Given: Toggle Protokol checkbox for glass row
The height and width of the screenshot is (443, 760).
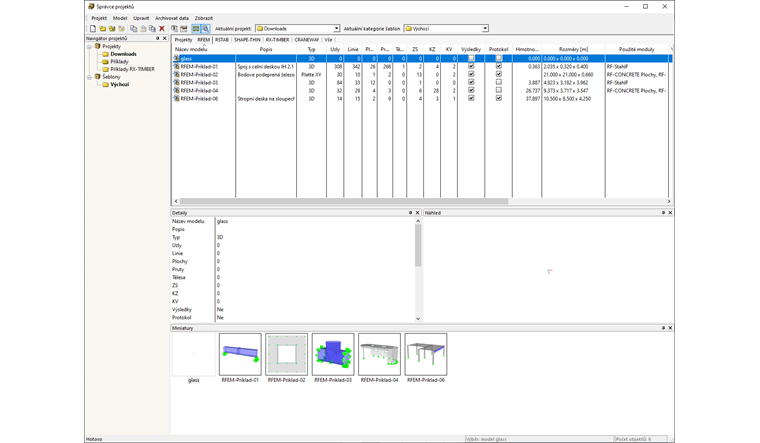Looking at the screenshot, I should pyautogui.click(x=499, y=58).
